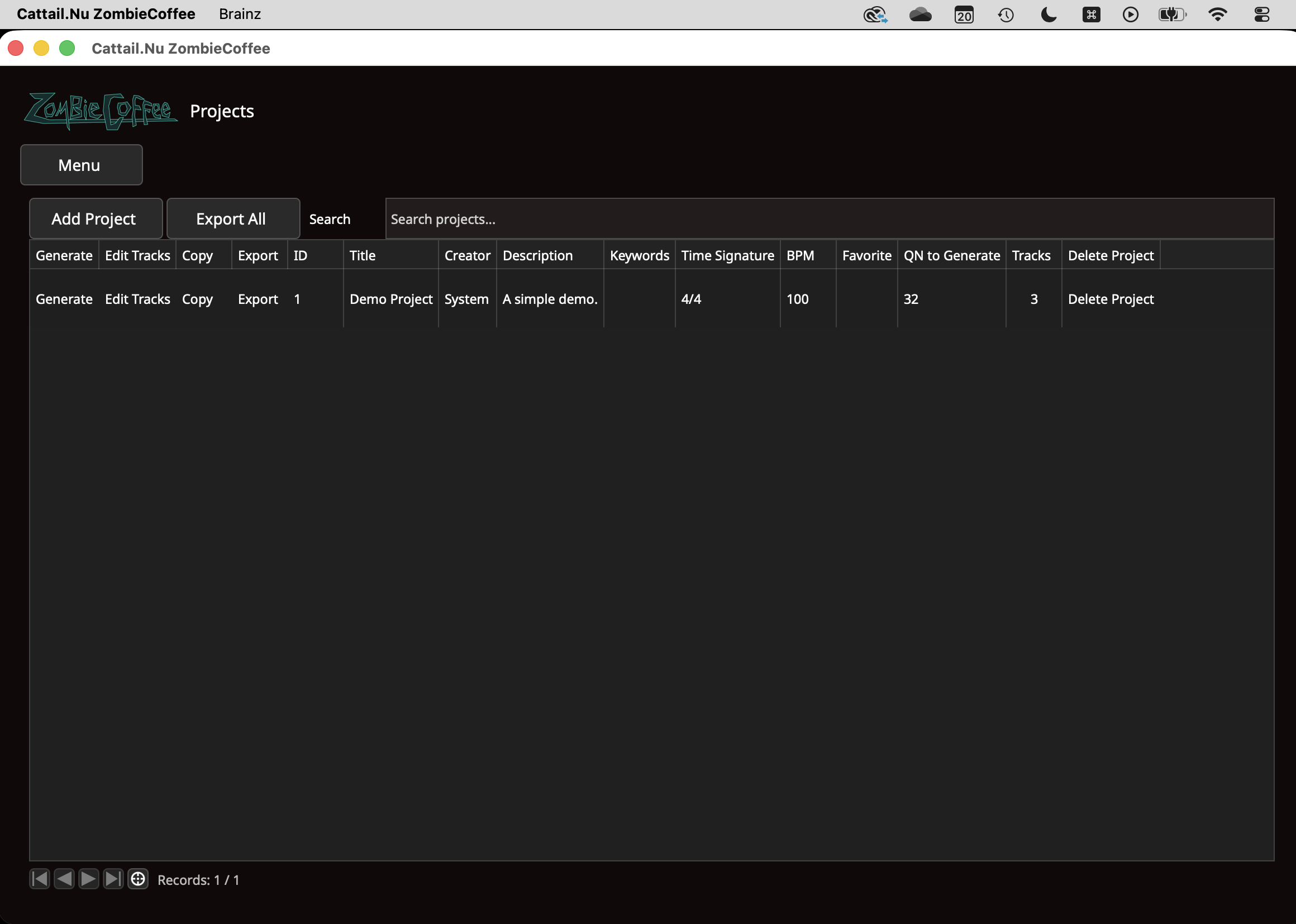
Task: Select the 'Demo Project' title cell
Action: point(391,299)
